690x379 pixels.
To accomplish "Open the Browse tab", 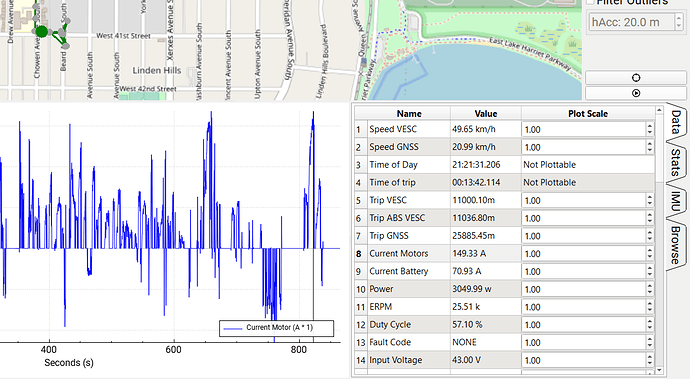I will coord(675,245).
